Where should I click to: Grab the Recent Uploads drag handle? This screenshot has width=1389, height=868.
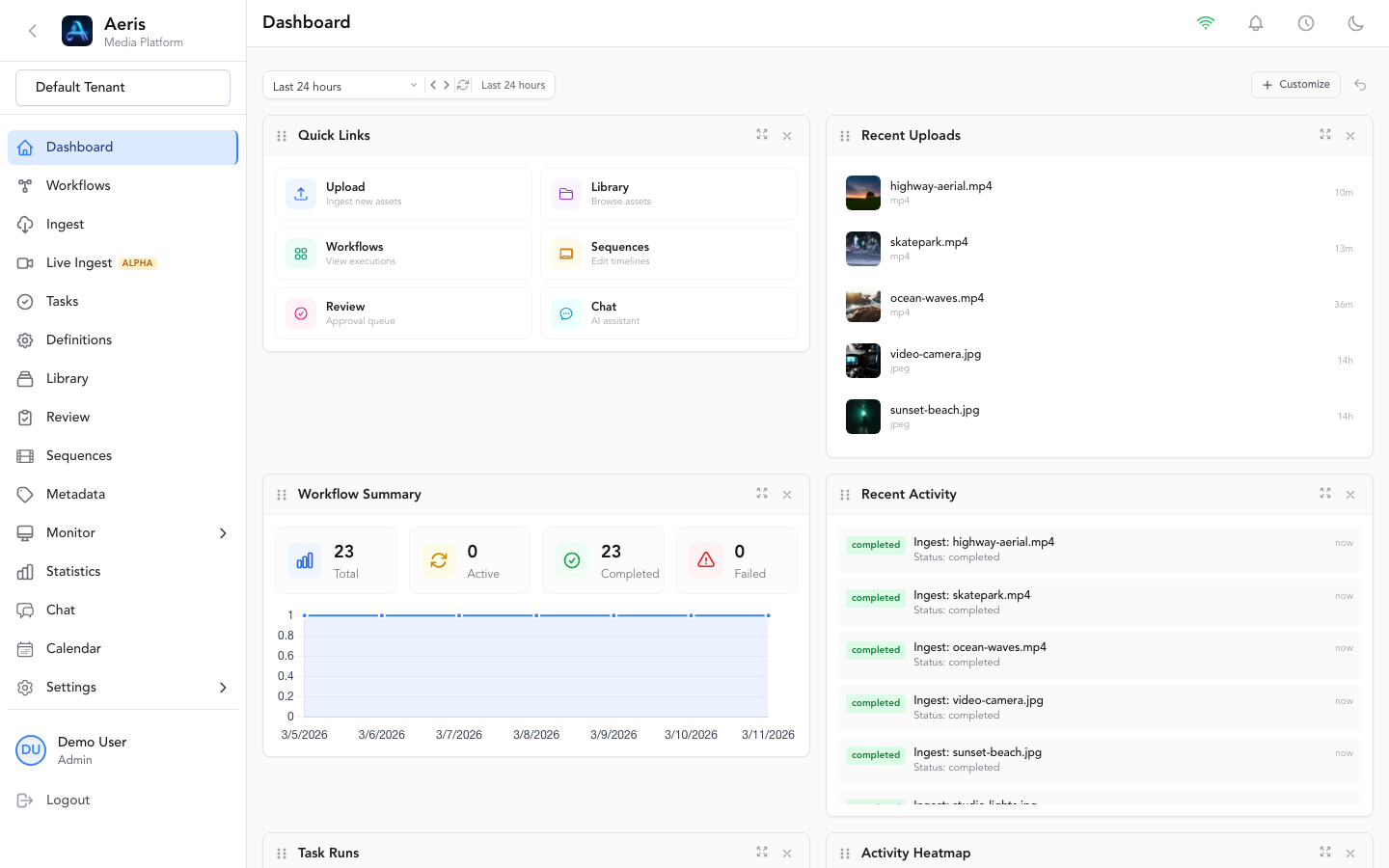point(845,136)
